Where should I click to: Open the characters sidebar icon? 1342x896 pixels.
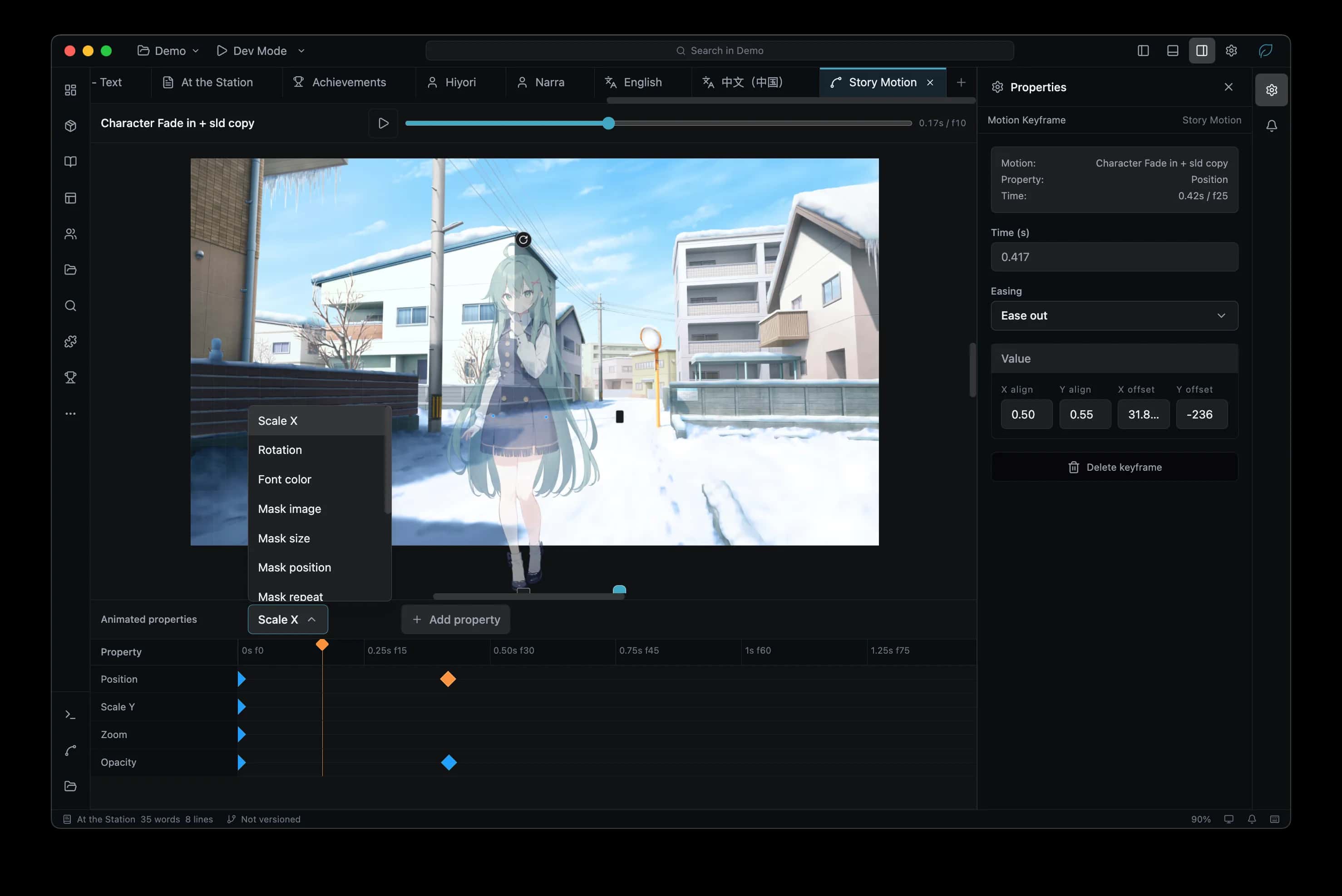point(70,234)
